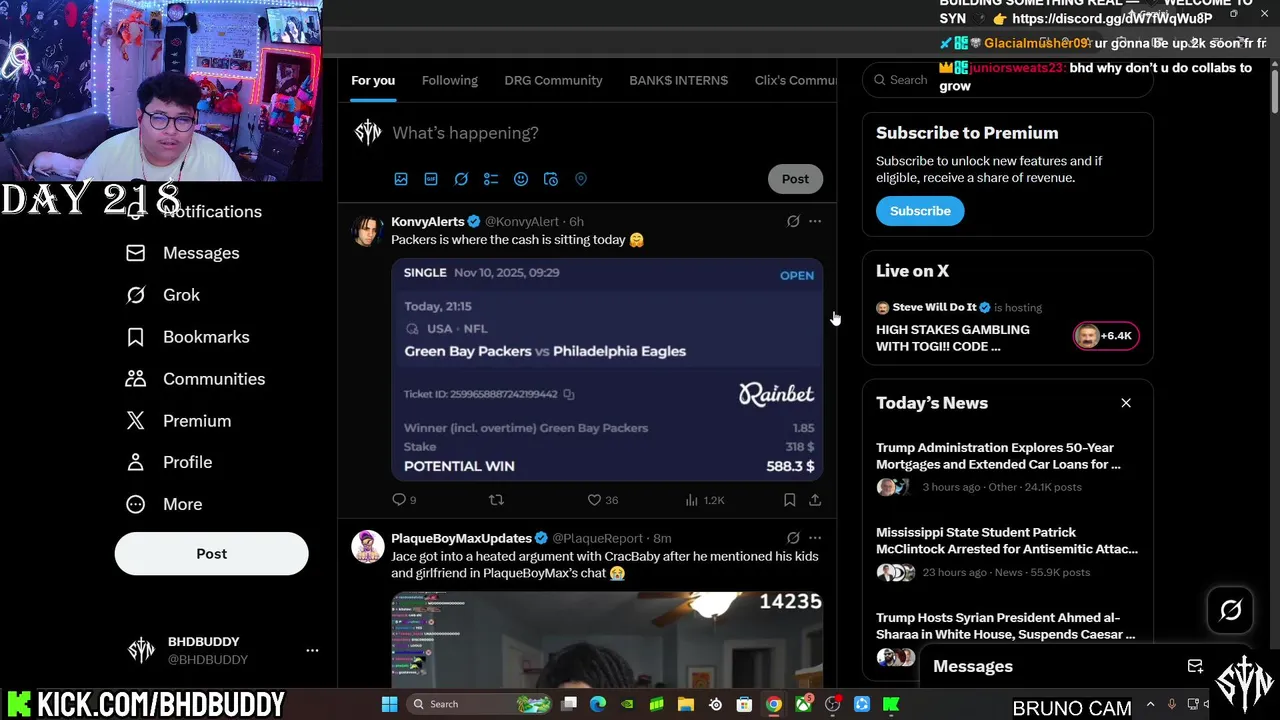Open the floating Grok button at bottom right
Image resolution: width=1280 pixels, height=720 pixels.
[x=1231, y=610]
